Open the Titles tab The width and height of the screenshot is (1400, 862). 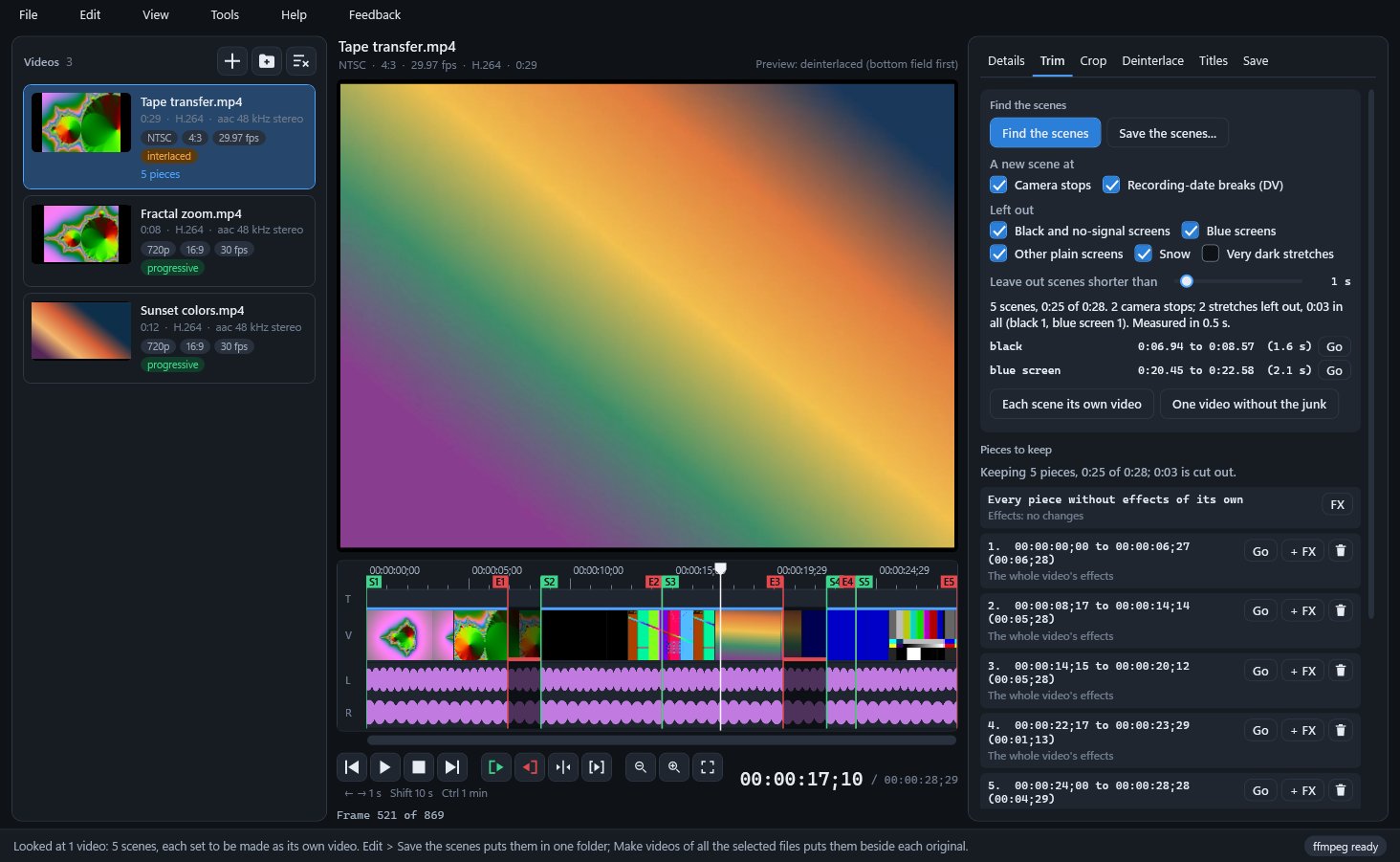coord(1214,60)
